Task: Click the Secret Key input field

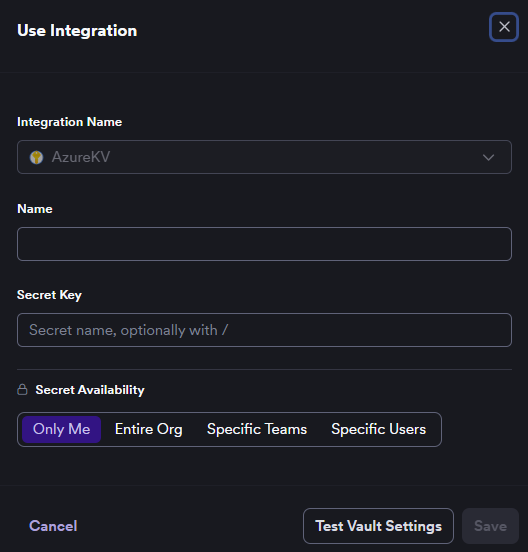Action: (x=264, y=330)
